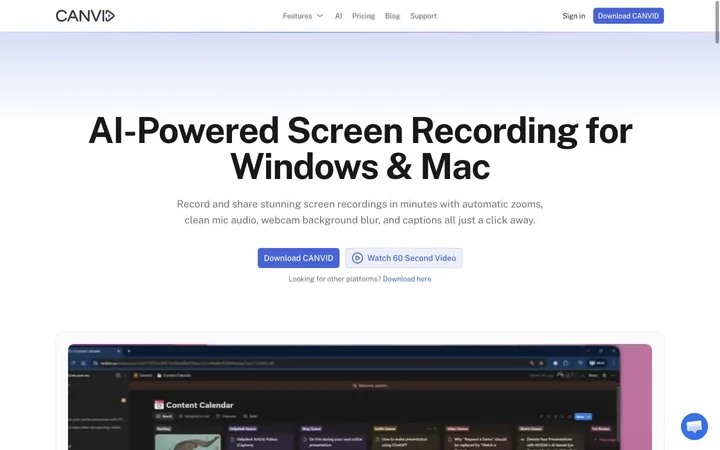Follow the Download here link
720x450 pixels.
[x=407, y=279]
